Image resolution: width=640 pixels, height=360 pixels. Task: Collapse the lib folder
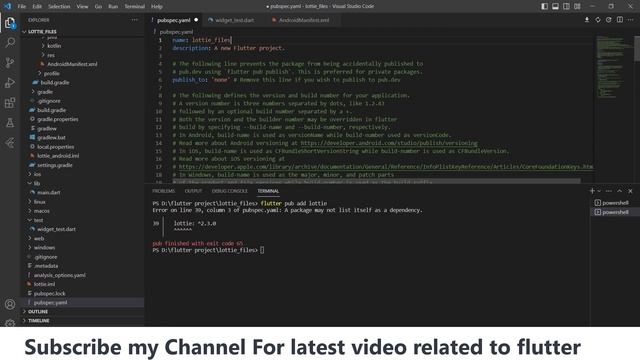click(x=37, y=183)
